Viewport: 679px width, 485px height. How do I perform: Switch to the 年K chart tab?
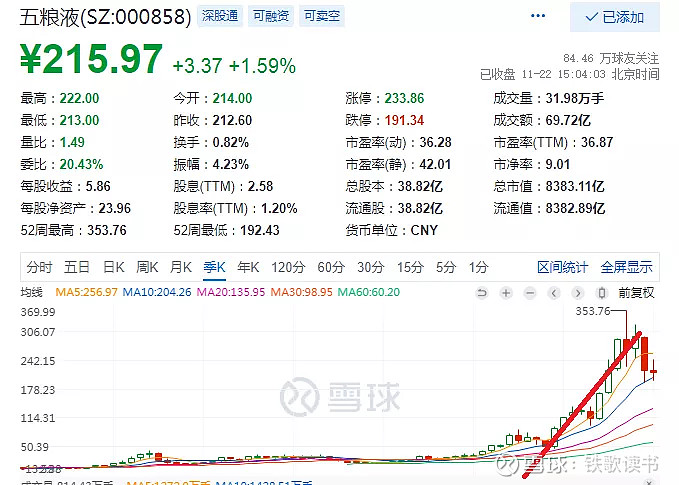[248, 267]
